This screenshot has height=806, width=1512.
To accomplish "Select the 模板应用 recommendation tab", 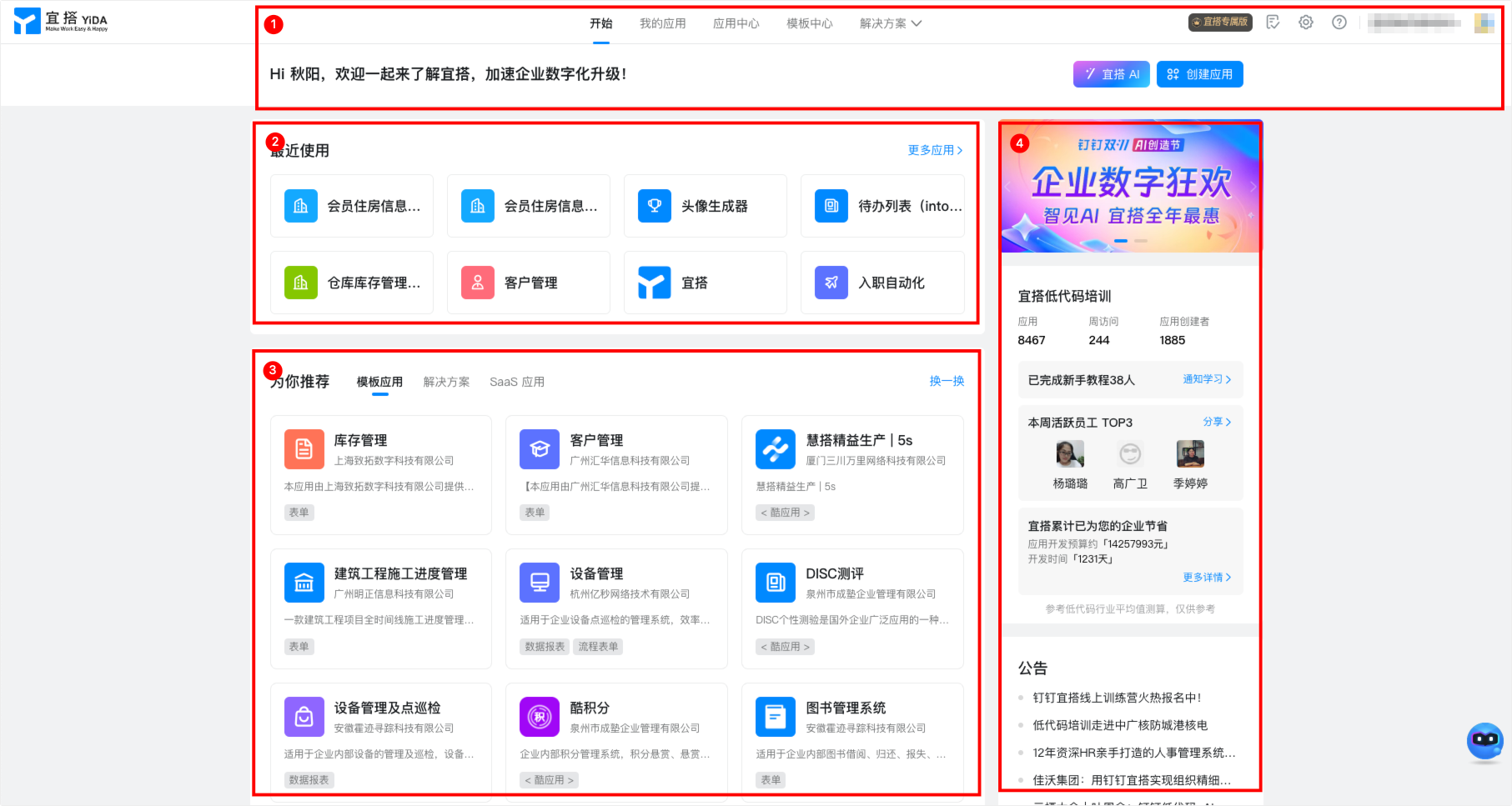I will pyautogui.click(x=379, y=382).
